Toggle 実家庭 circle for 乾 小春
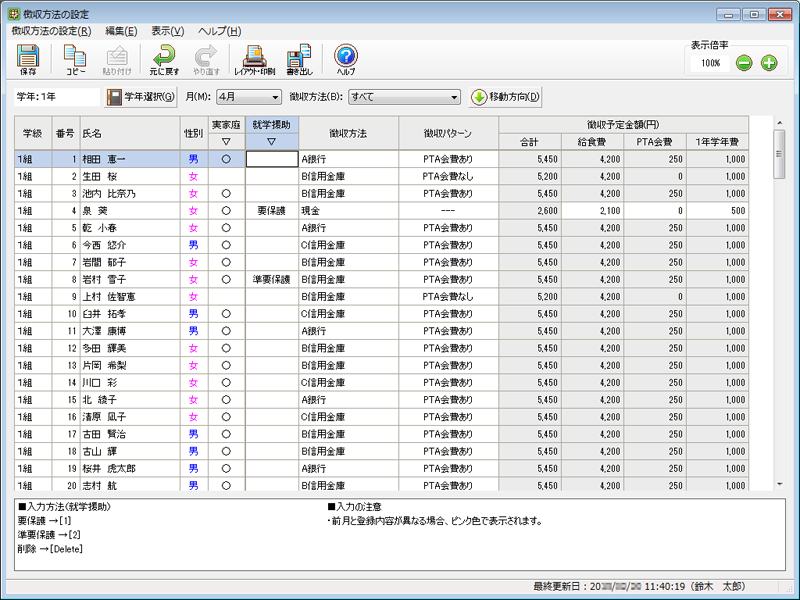 (227, 228)
